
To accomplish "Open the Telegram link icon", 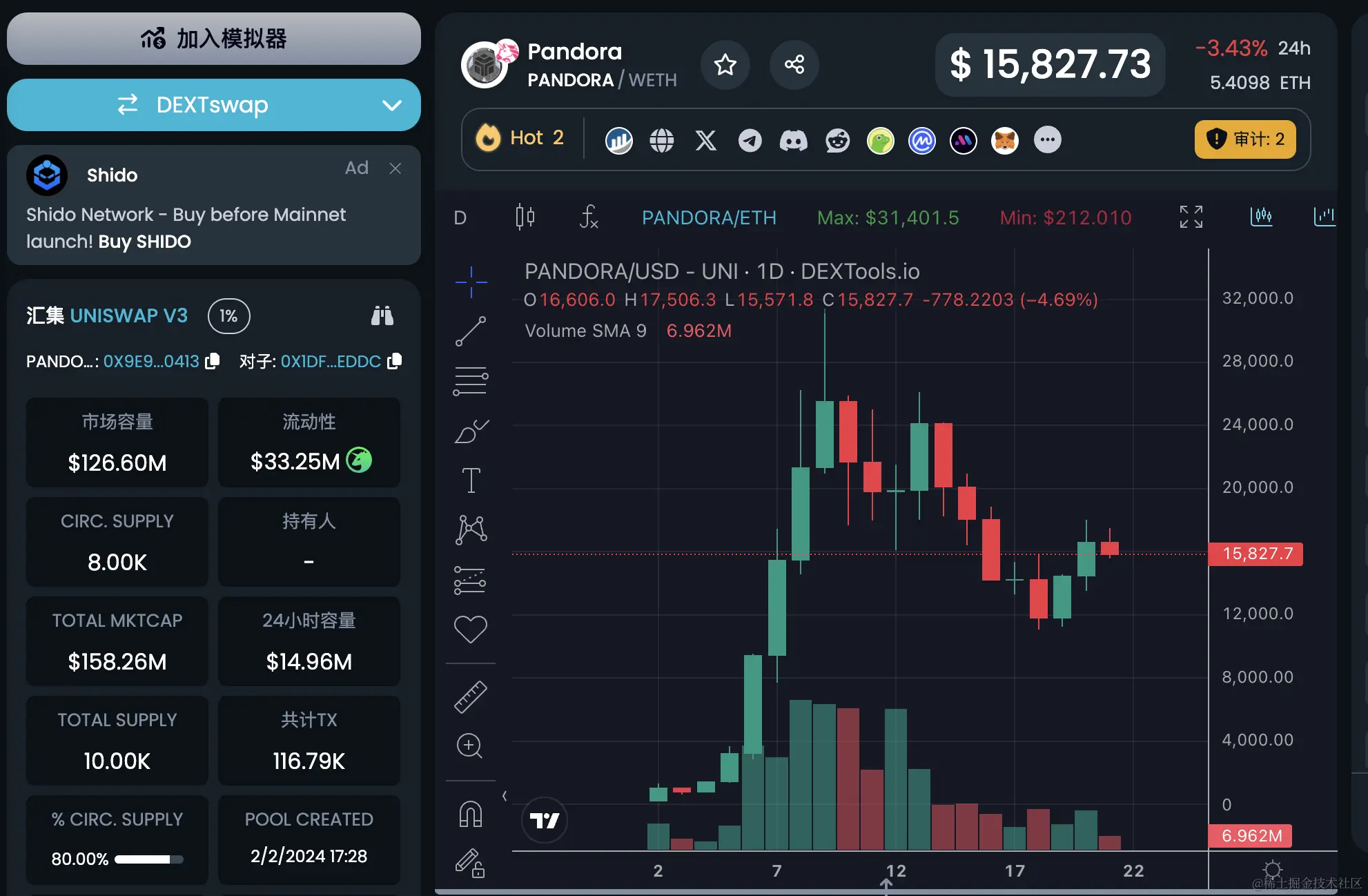I will click(750, 140).
